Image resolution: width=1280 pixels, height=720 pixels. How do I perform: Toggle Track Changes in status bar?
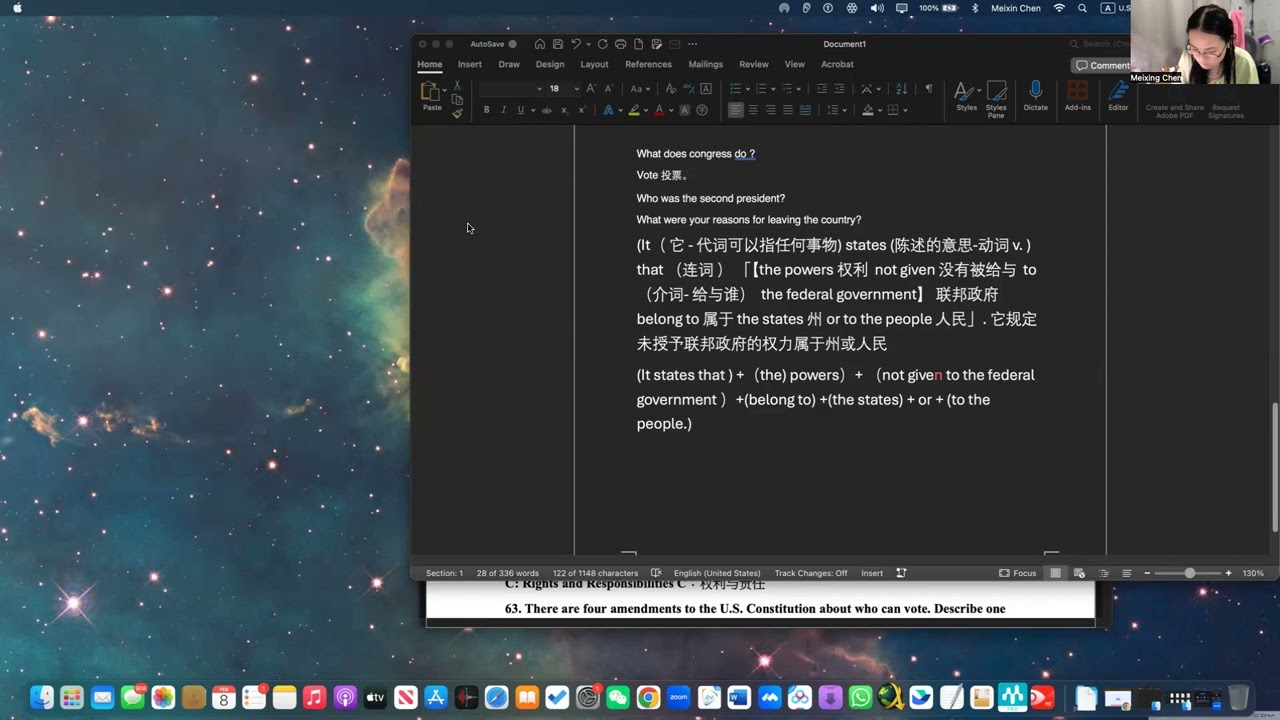tap(811, 573)
